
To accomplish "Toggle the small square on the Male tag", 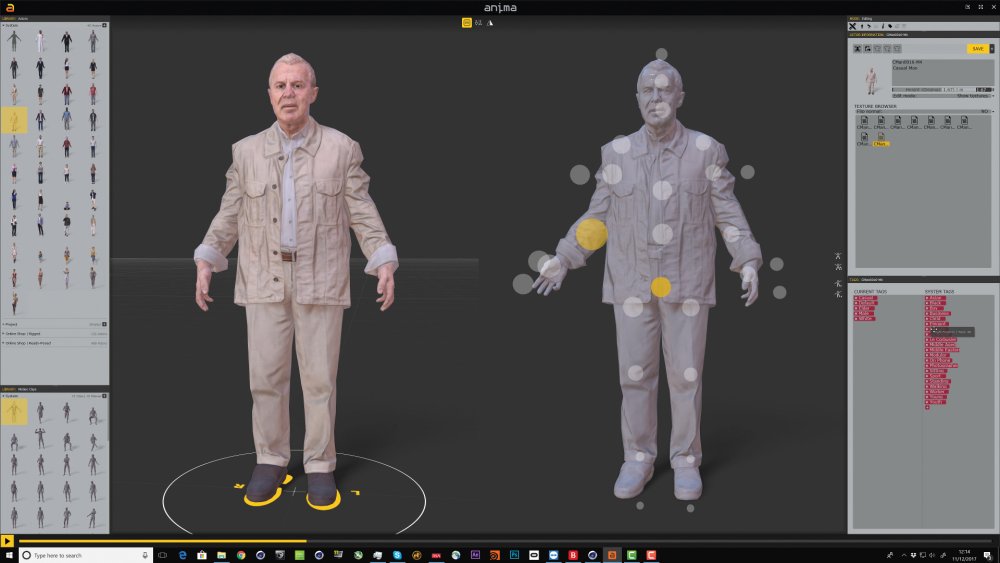I will 857,313.
